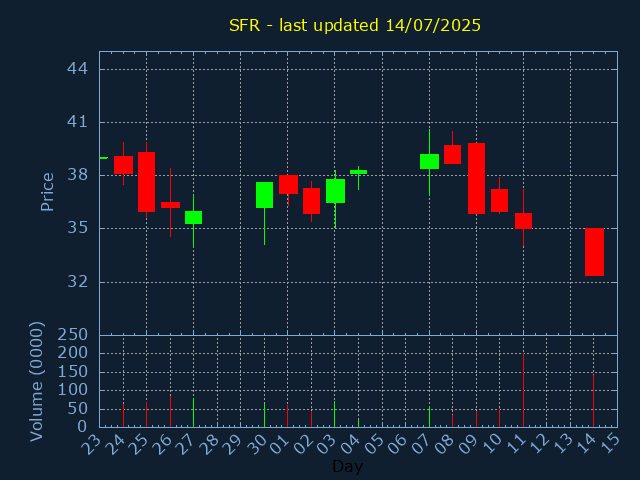The width and height of the screenshot is (640, 480).
Task: Click the red volume bar on day 10
Action: click(x=499, y=418)
